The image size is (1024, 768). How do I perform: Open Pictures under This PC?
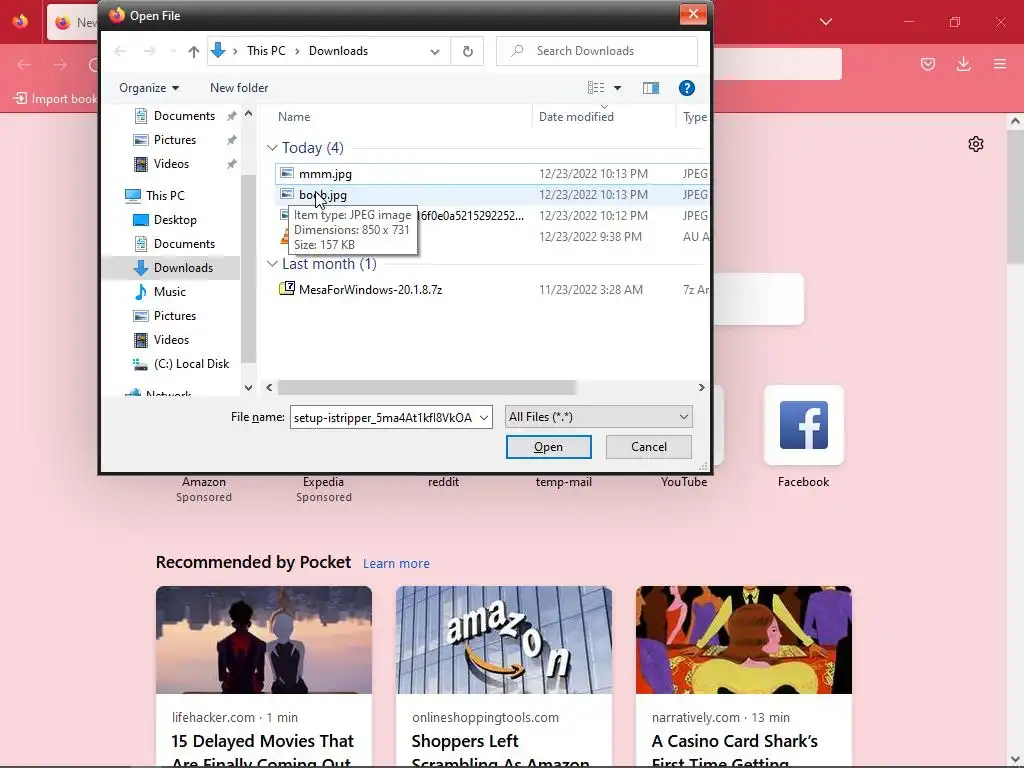point(174,316)
